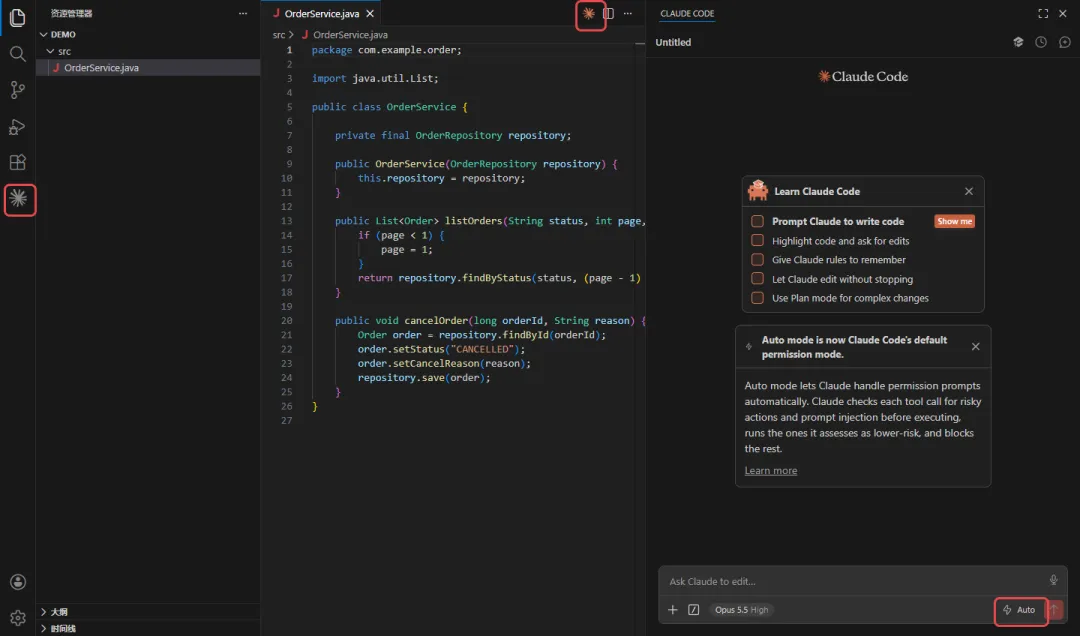Click the Show me button
This screenshot has width=1080, height=636.
[954, 221]
